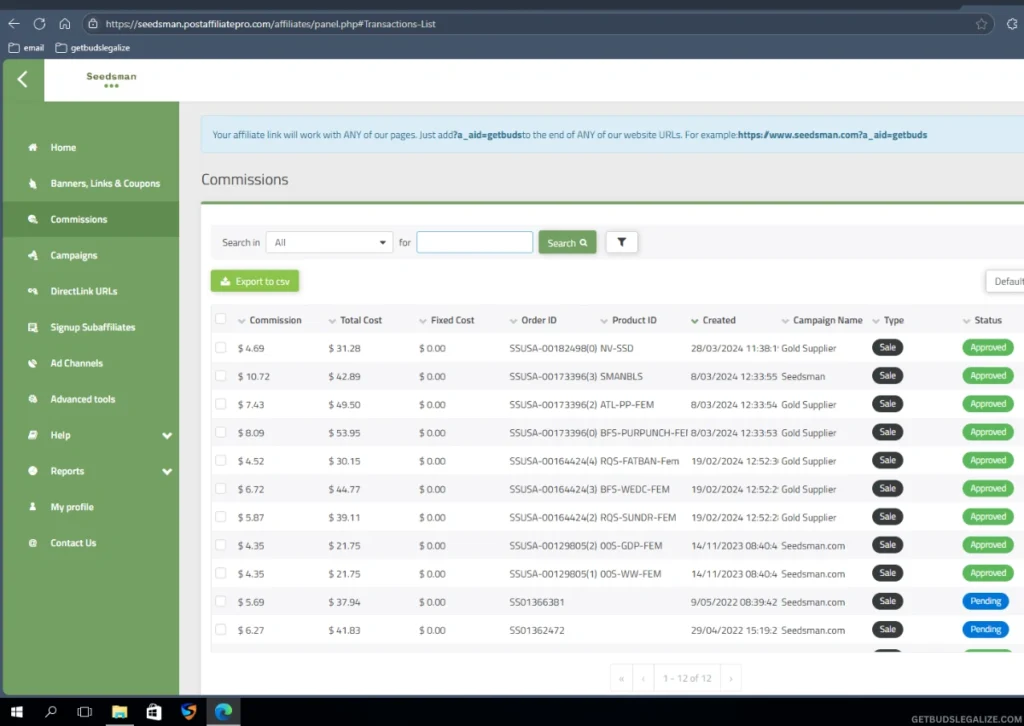Open Task View on the taskbar
Viewport: 1024px width, 726px height.
tap(84, 712)
